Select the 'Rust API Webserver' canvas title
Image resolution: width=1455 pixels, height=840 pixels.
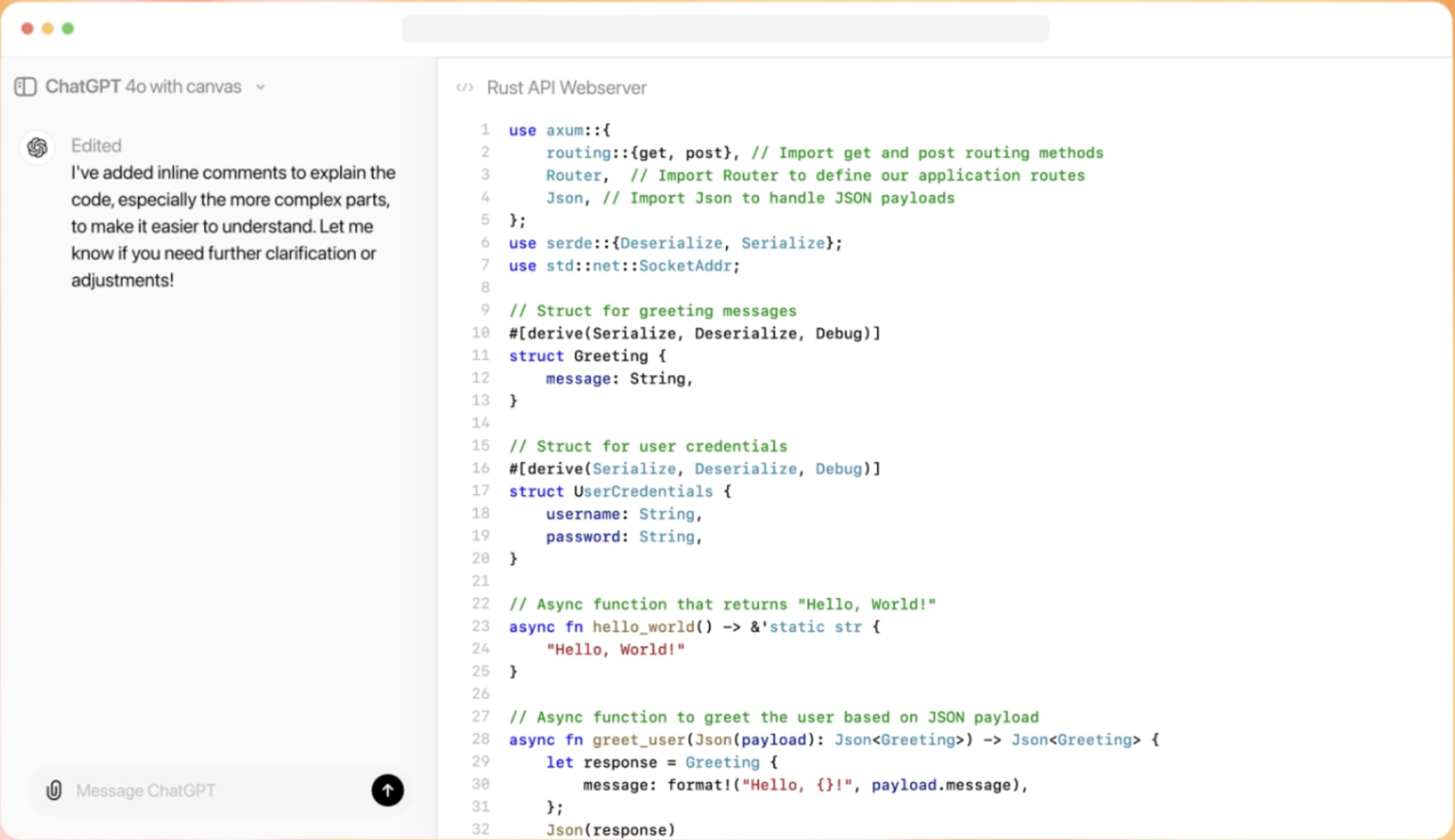point(566,87)
